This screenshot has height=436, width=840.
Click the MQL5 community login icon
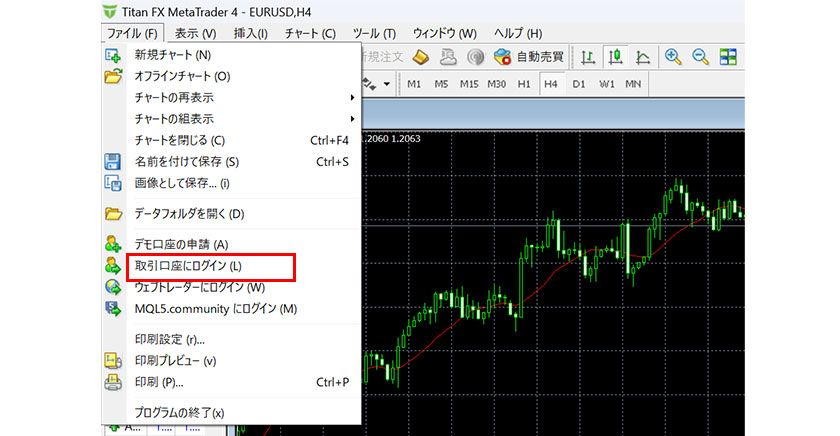click(x=113, y=309)
